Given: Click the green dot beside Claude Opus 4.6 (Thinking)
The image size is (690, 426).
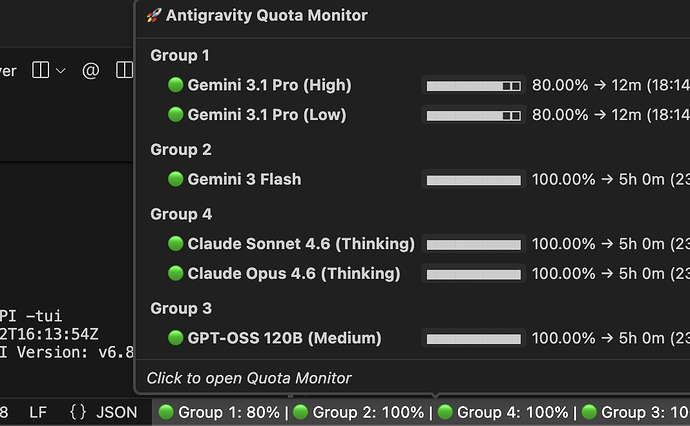Looking at the screenshot, I should [176, 273].
